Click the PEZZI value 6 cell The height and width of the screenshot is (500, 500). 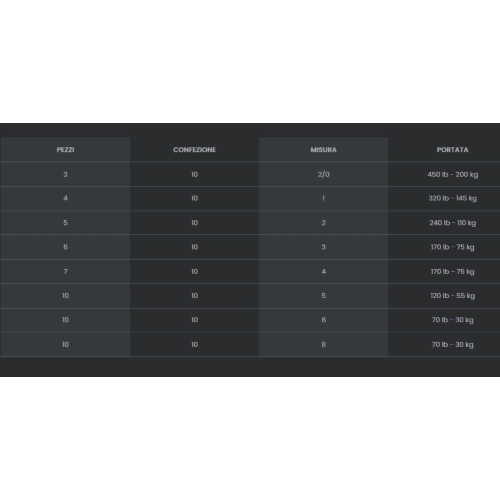click(65, 247)
